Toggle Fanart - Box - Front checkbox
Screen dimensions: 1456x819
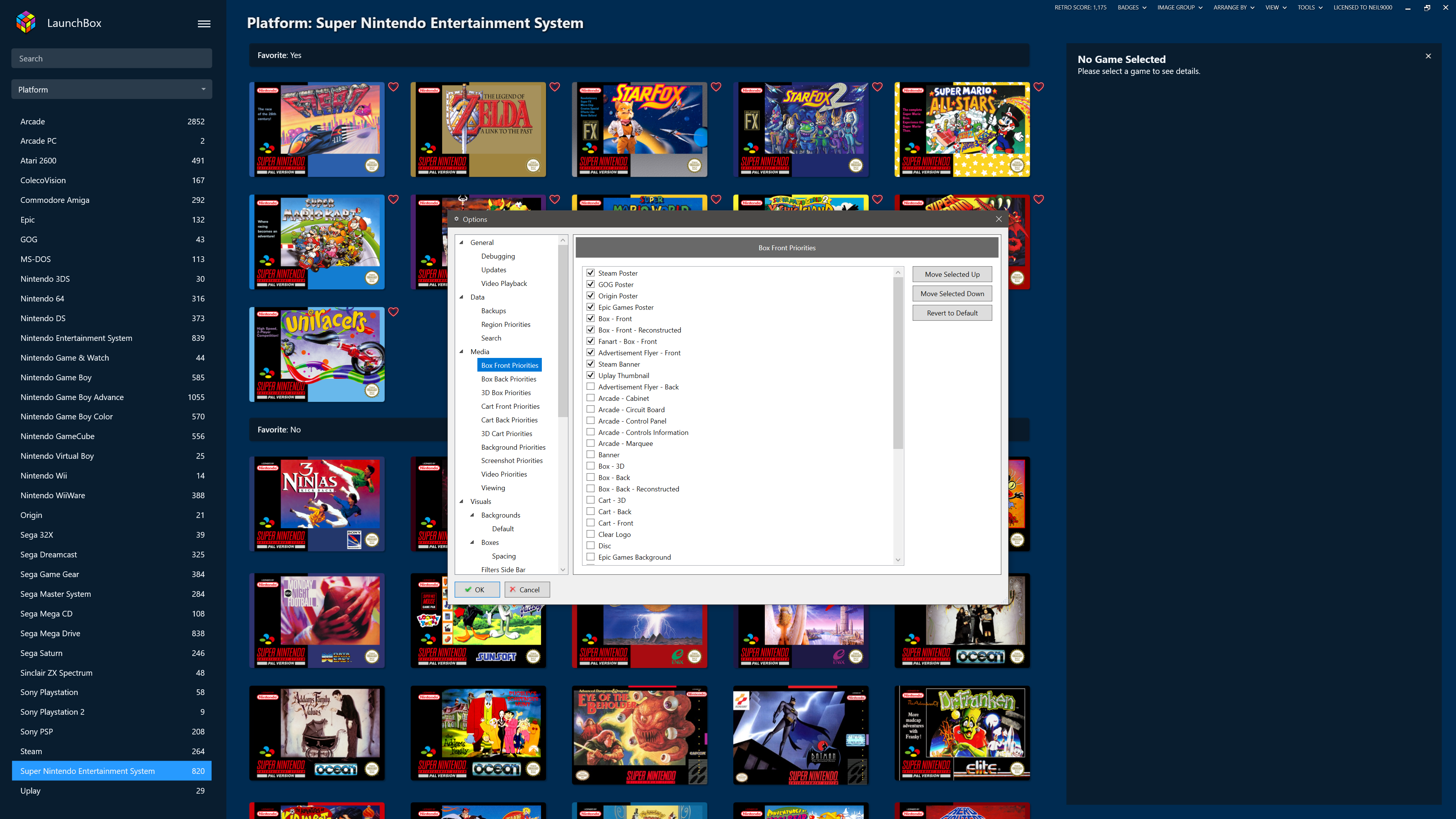[x=590, y=341]
